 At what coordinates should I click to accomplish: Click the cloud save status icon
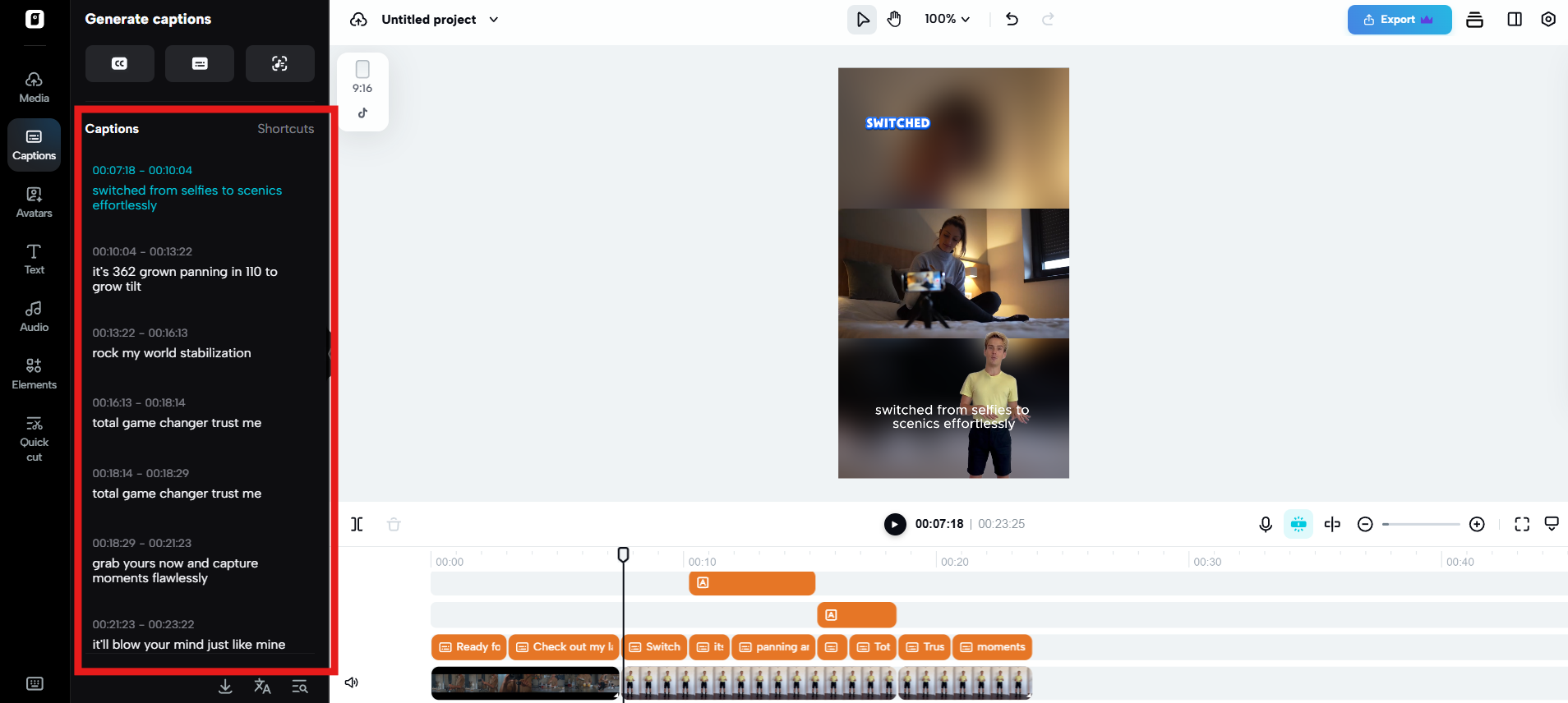pos(358,19)
